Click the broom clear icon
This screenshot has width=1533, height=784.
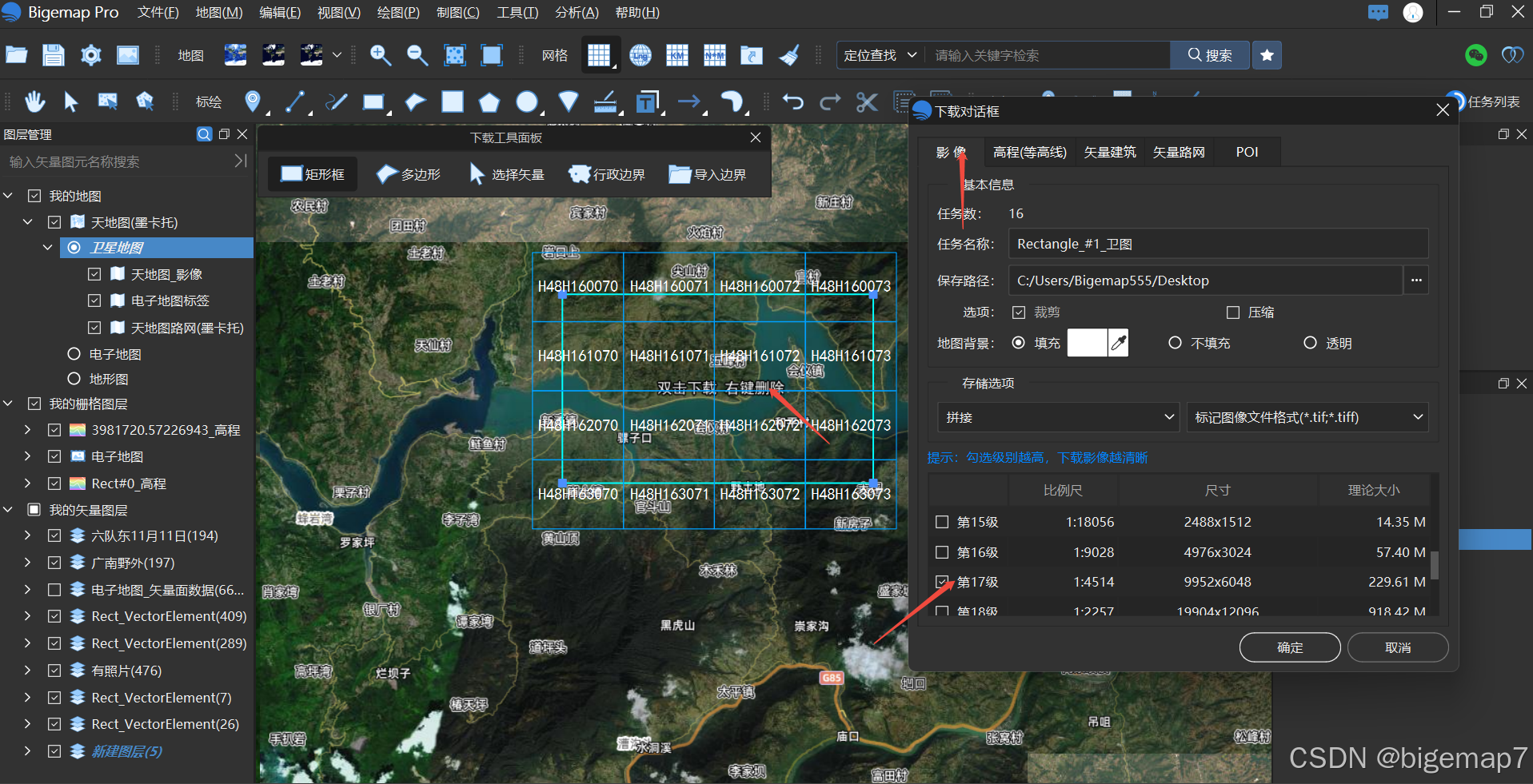pos(789,55)
